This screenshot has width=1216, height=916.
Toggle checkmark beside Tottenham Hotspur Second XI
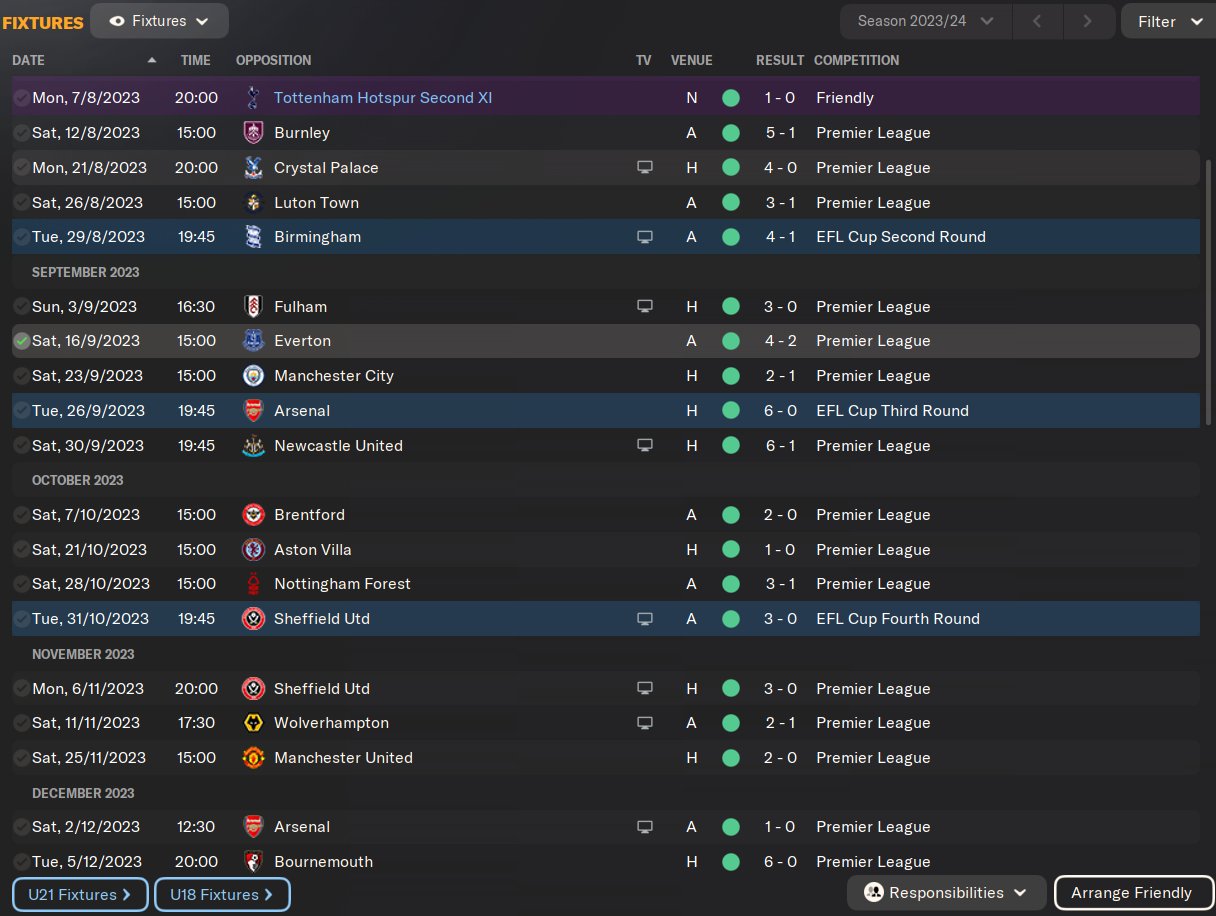tap(21, 98)
